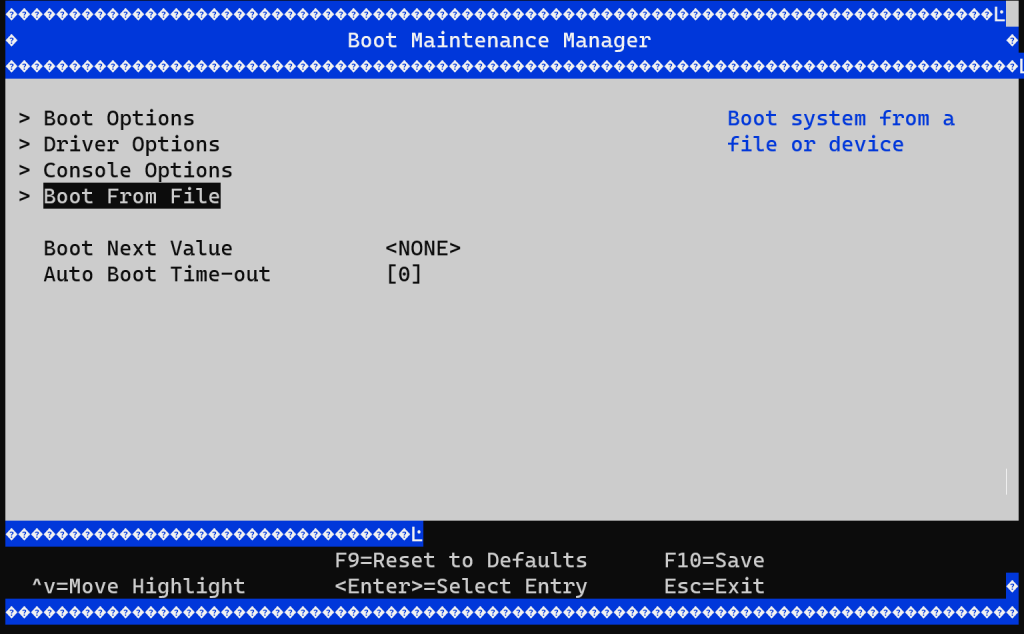Viewport: 1024px width, 634px height.
Task: Edit the Auto Boot Time-out [0] field
Action: pyautogui.click(x=404, y=275)
